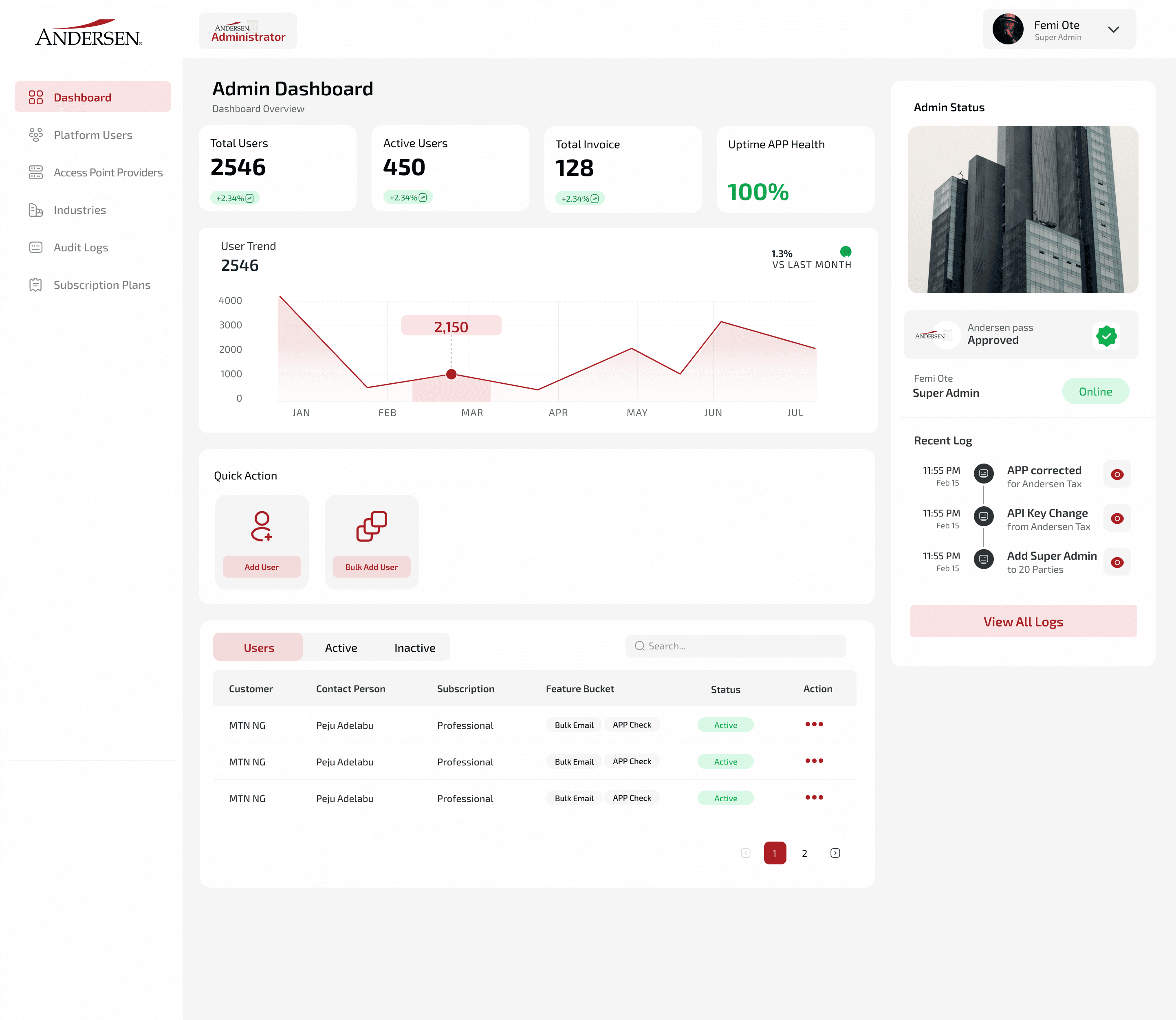Viewport: 1176px width, 1020px height.
Task: Open action menu for first MTN NG row
Action: [814, 724]
